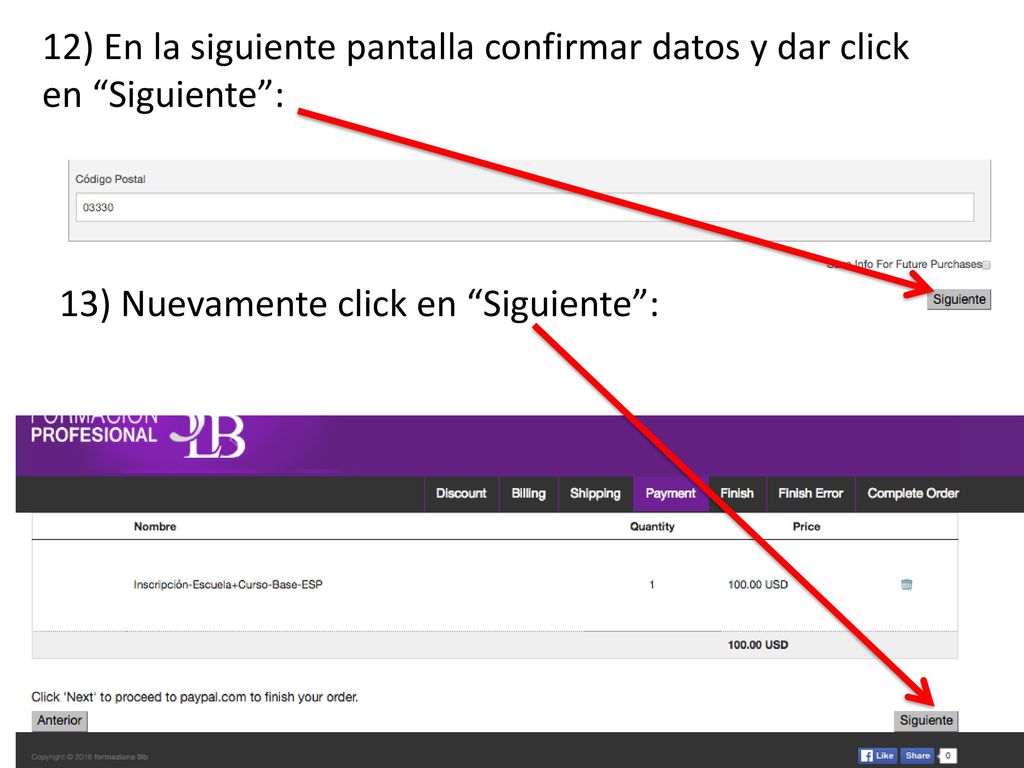The height and width of the screenshot is (768, 1024).
Task: Delete the Inscripción-Escuela item with the trash icon
Action: click(906, 584)
